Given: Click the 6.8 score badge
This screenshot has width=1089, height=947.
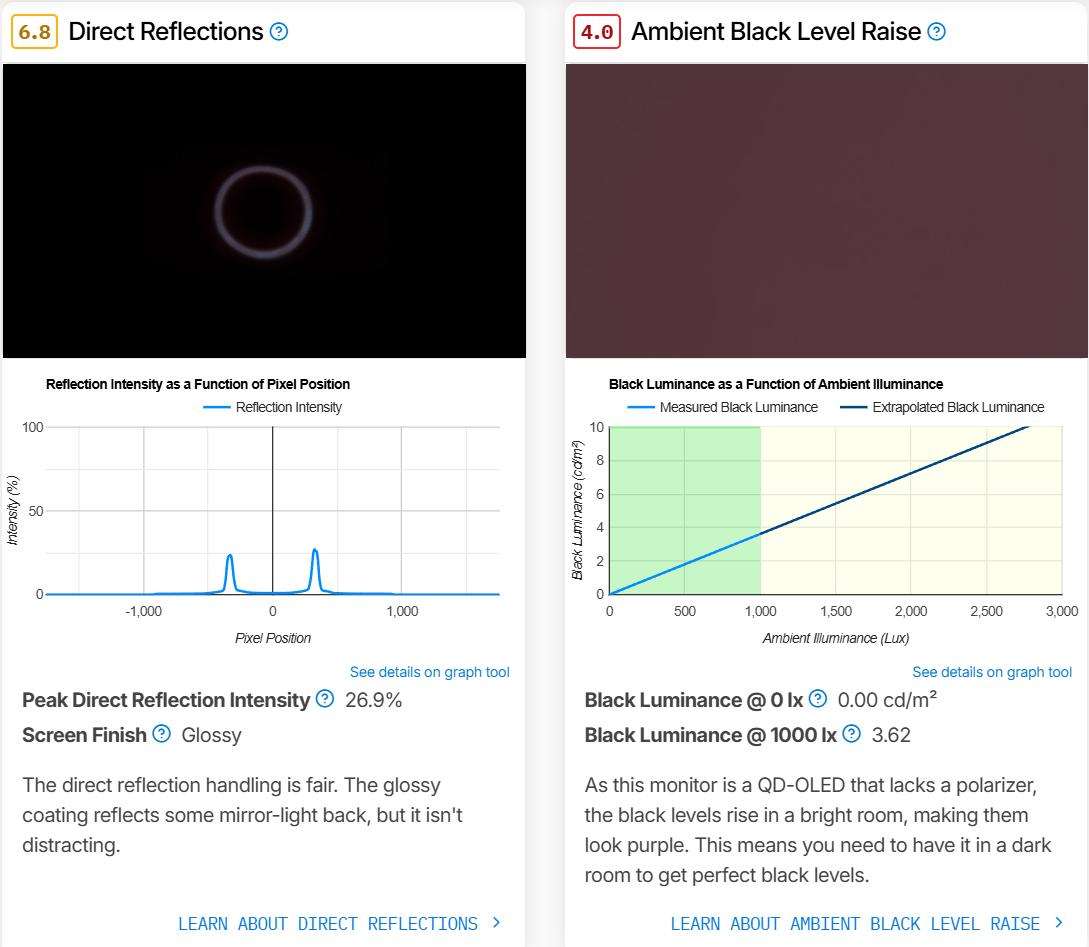Looking at the screenshot, I should click(35, 32).
